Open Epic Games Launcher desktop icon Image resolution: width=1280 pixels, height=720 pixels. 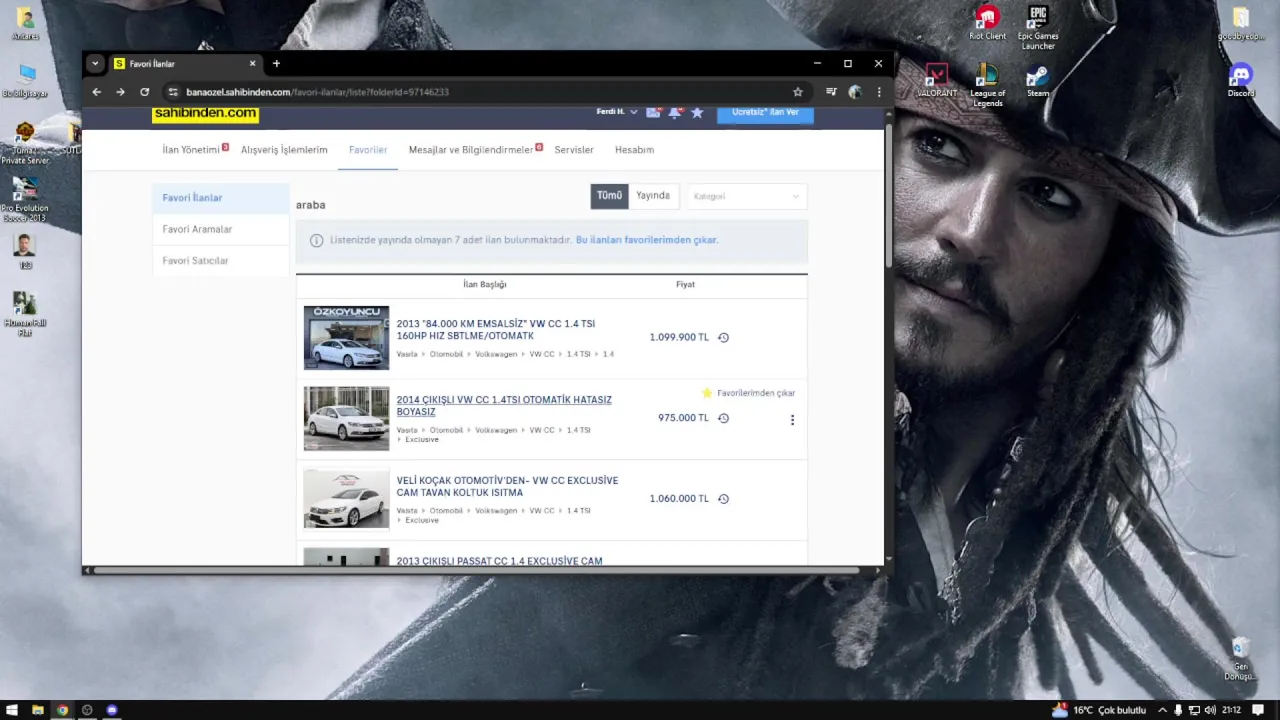pyautogui.click(x=1038, y=27)
